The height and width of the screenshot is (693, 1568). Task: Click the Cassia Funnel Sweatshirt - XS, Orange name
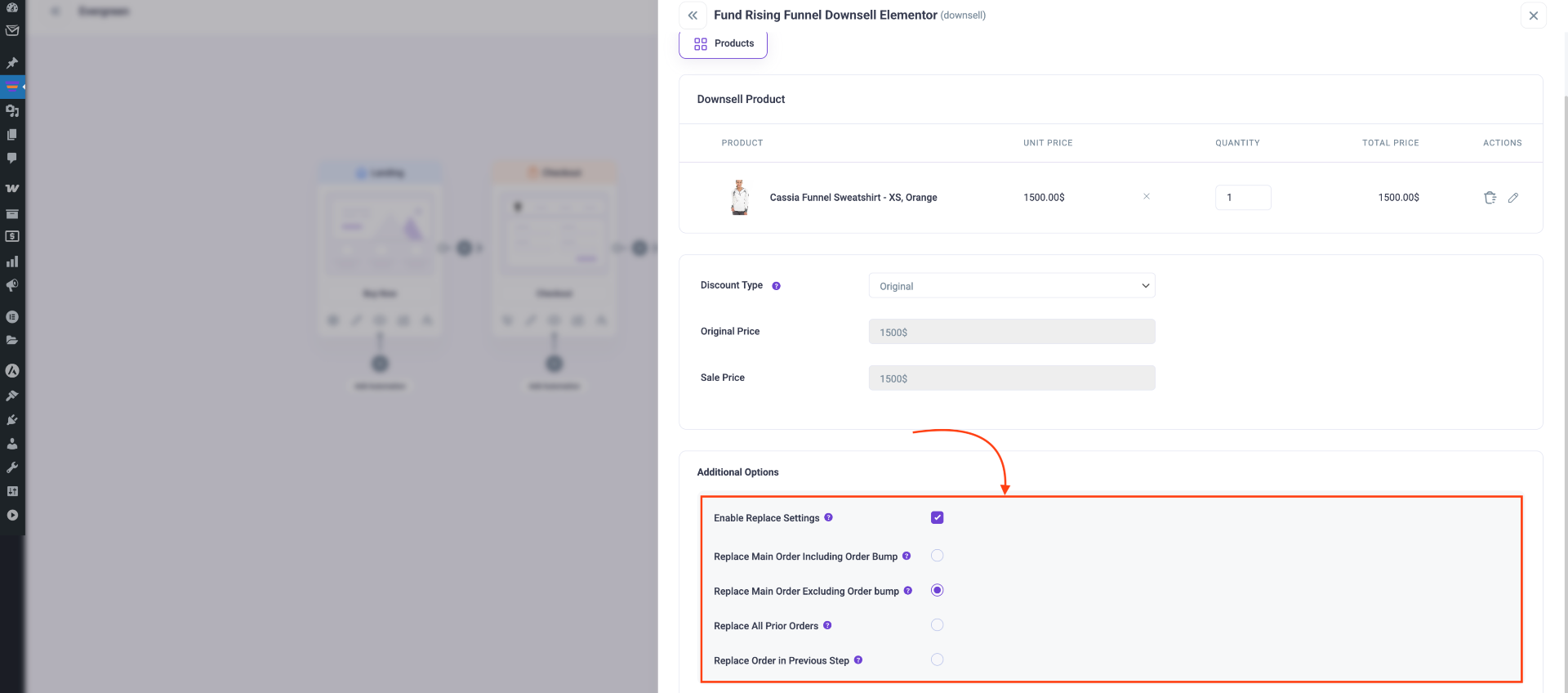pos(853,198)
